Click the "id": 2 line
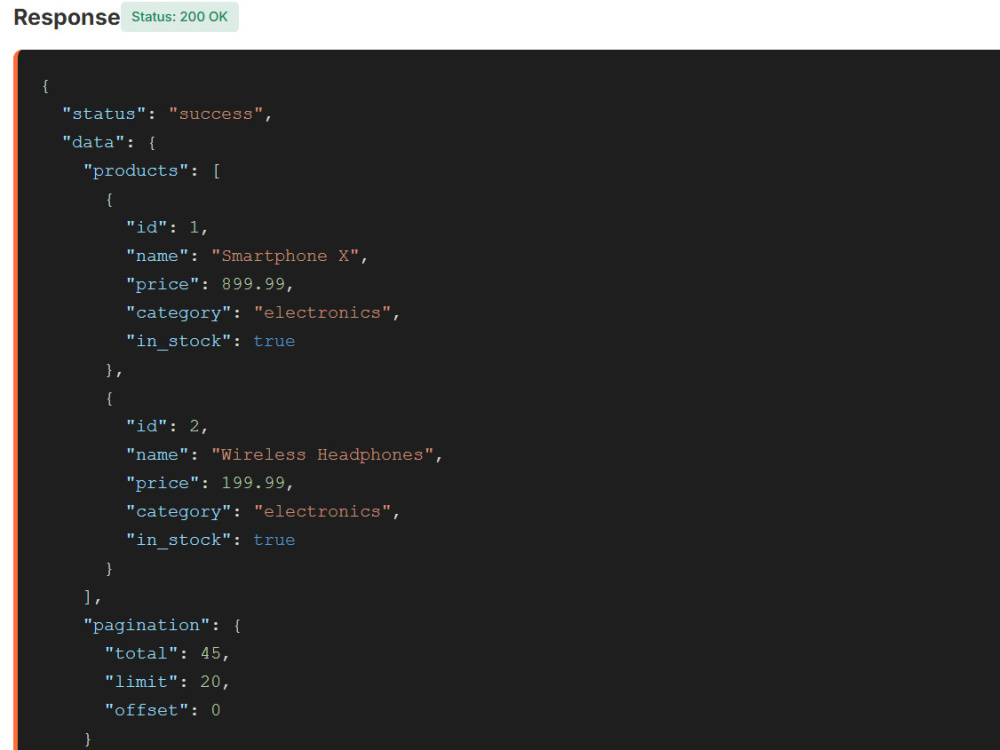The width and height of the screenshot is (1000, 750). (167, 427)
